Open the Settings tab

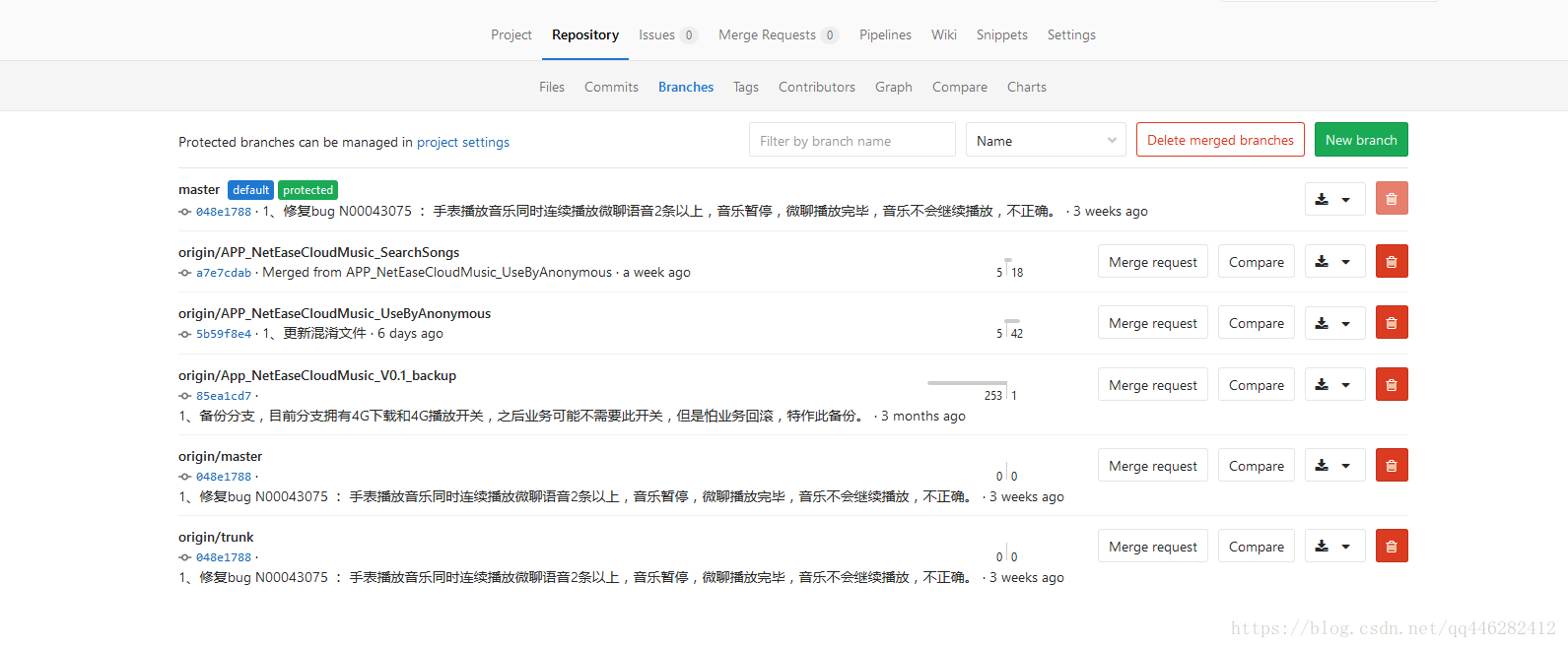click(x=1071, y=34)
